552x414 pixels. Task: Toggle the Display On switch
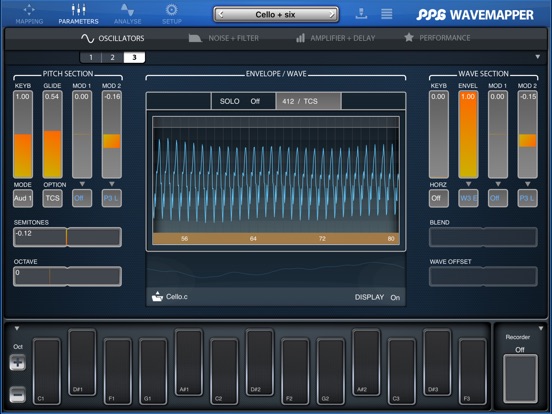point(377,297)
